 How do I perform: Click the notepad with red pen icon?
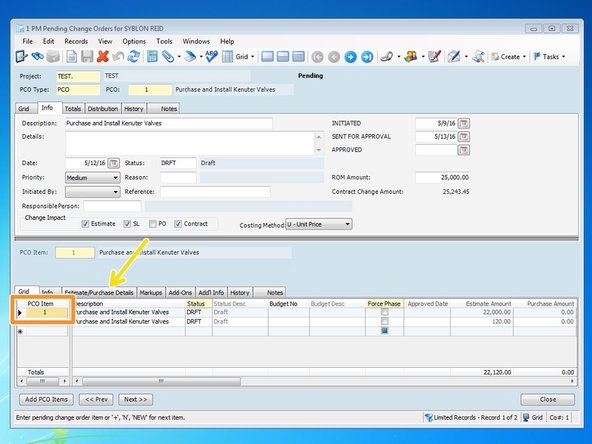(x=435, y=57)
